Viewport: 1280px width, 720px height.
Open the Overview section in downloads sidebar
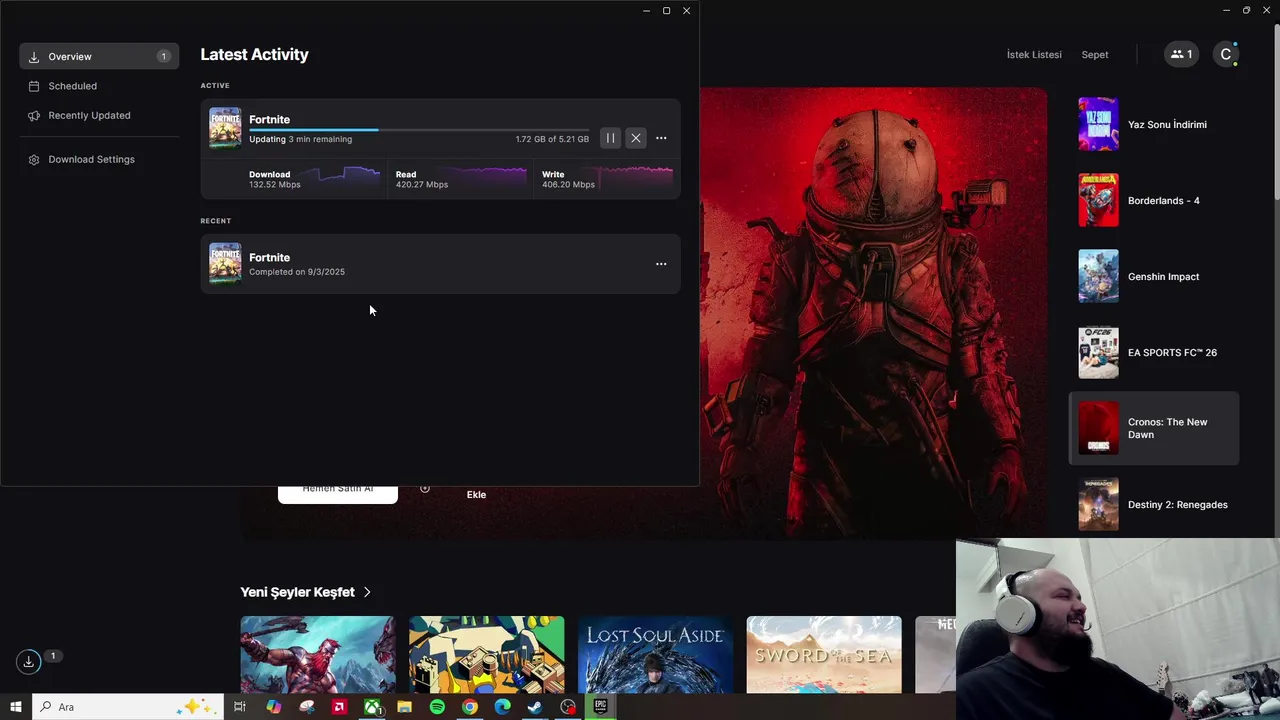pos(99,56)
